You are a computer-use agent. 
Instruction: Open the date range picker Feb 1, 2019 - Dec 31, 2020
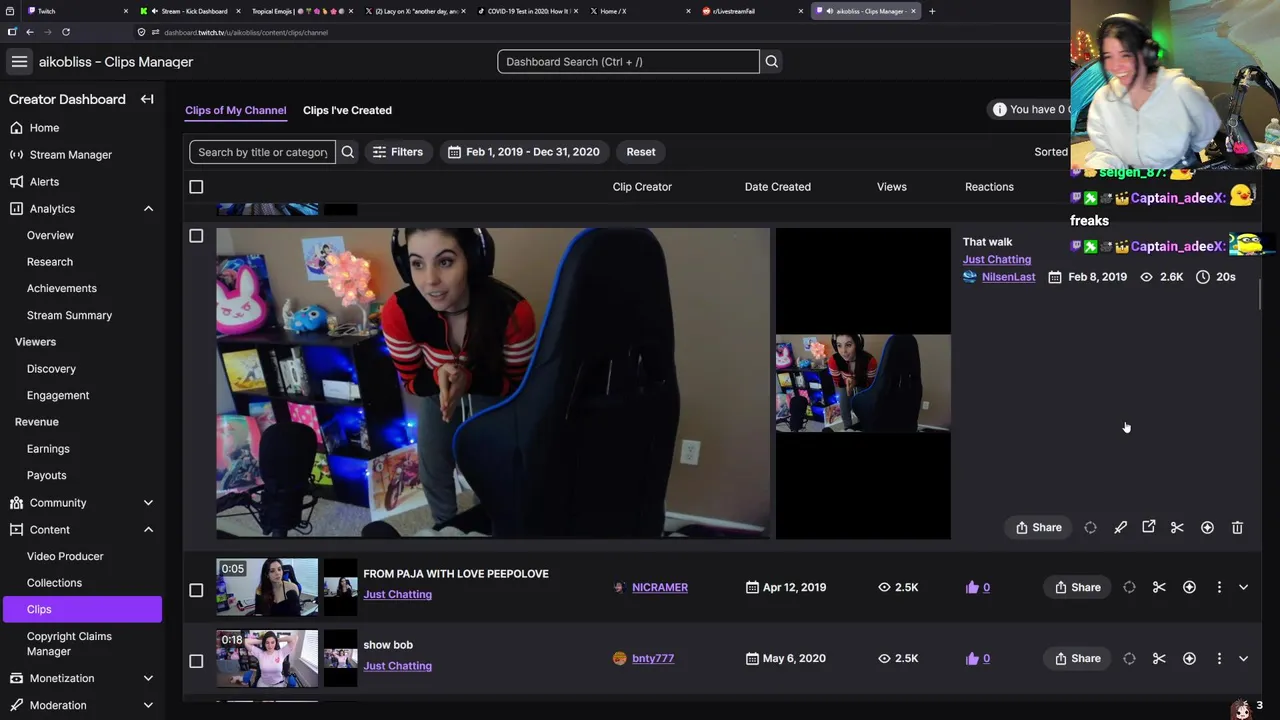pyautogui.click(x=523, y=152)
